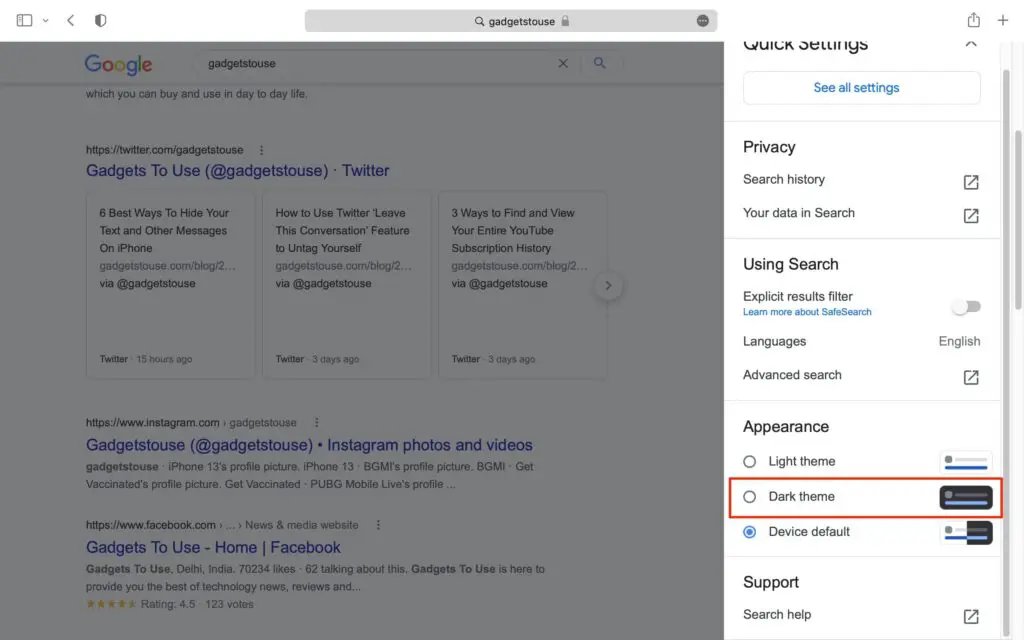1024x640 pixels.
Task: Click the privacy shield icon in toolbar
Action: coord(101,20)
